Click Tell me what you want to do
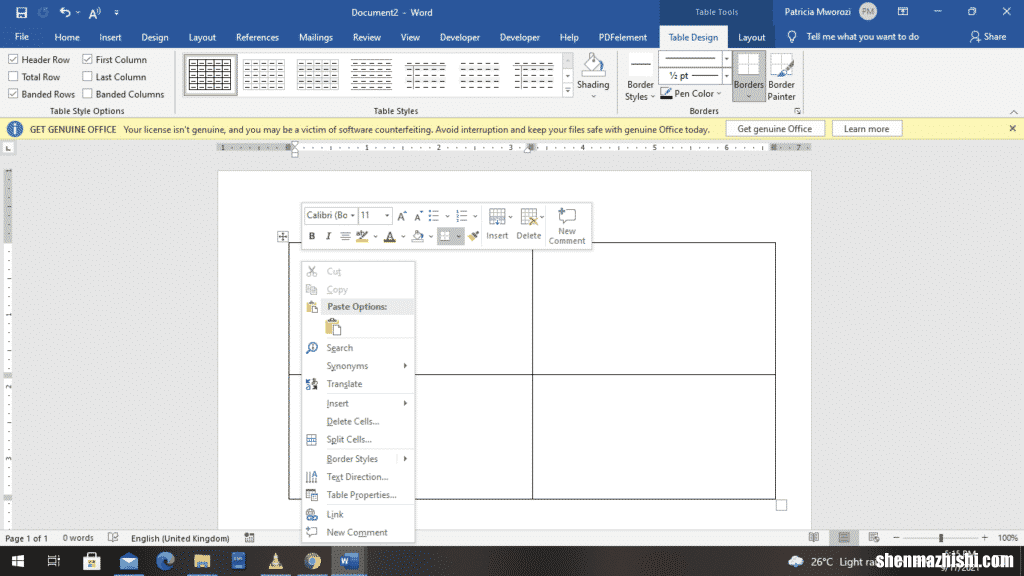This screenshot has width=1024, height=576. click(x=862, y=37)
